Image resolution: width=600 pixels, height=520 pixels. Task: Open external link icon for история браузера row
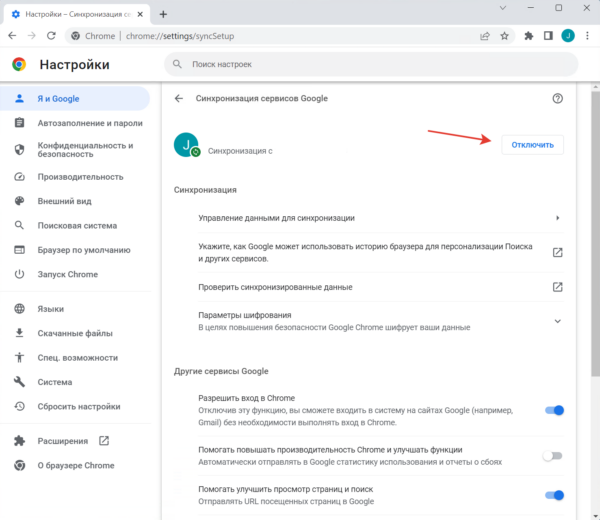(558, 253)
